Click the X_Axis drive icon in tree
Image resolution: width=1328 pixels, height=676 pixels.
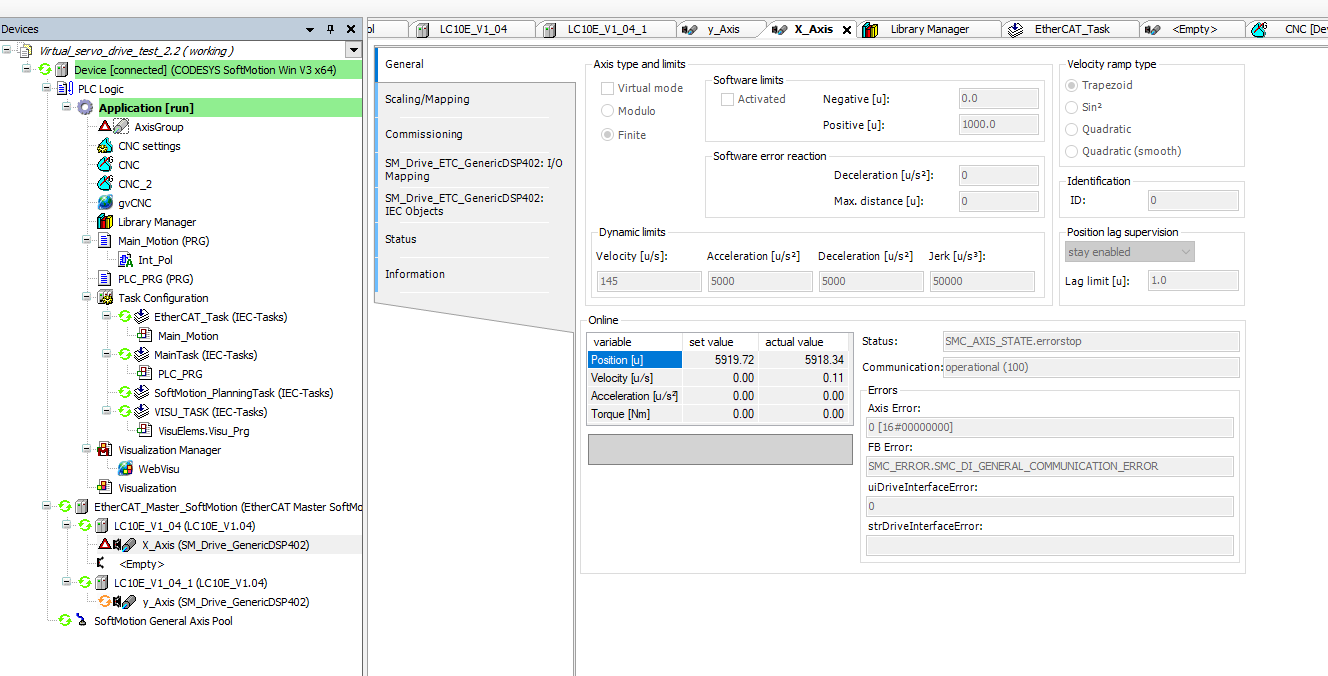click(x=129, y=545)
